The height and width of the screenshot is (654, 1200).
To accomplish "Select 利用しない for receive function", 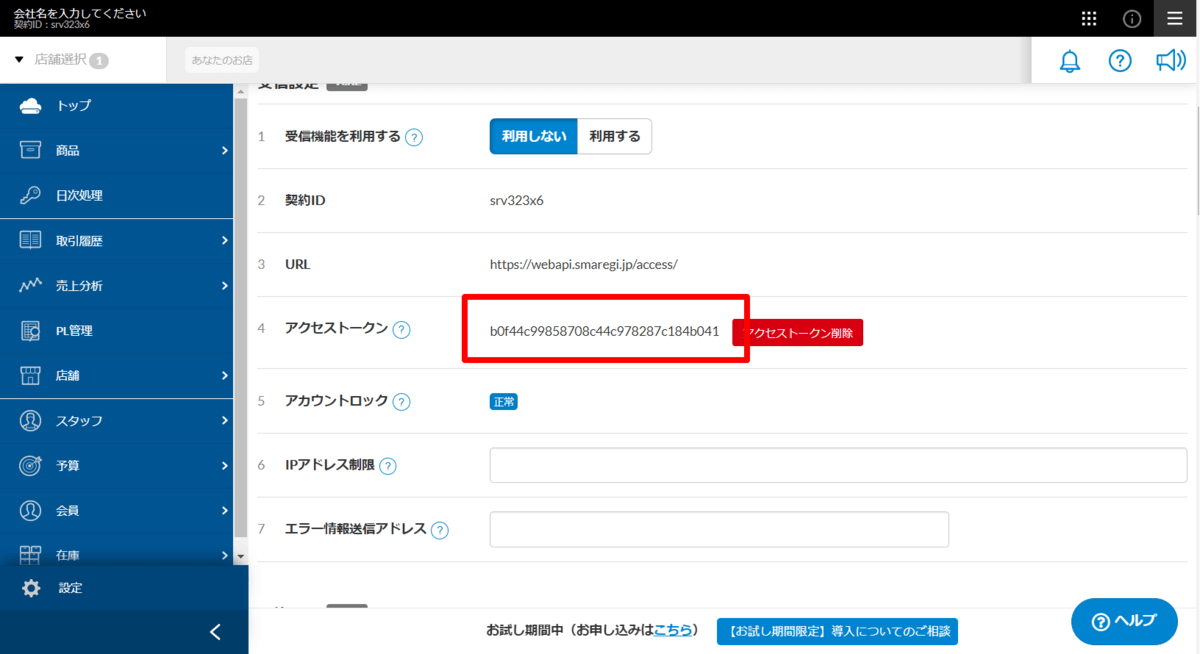I will coord(534,136).
